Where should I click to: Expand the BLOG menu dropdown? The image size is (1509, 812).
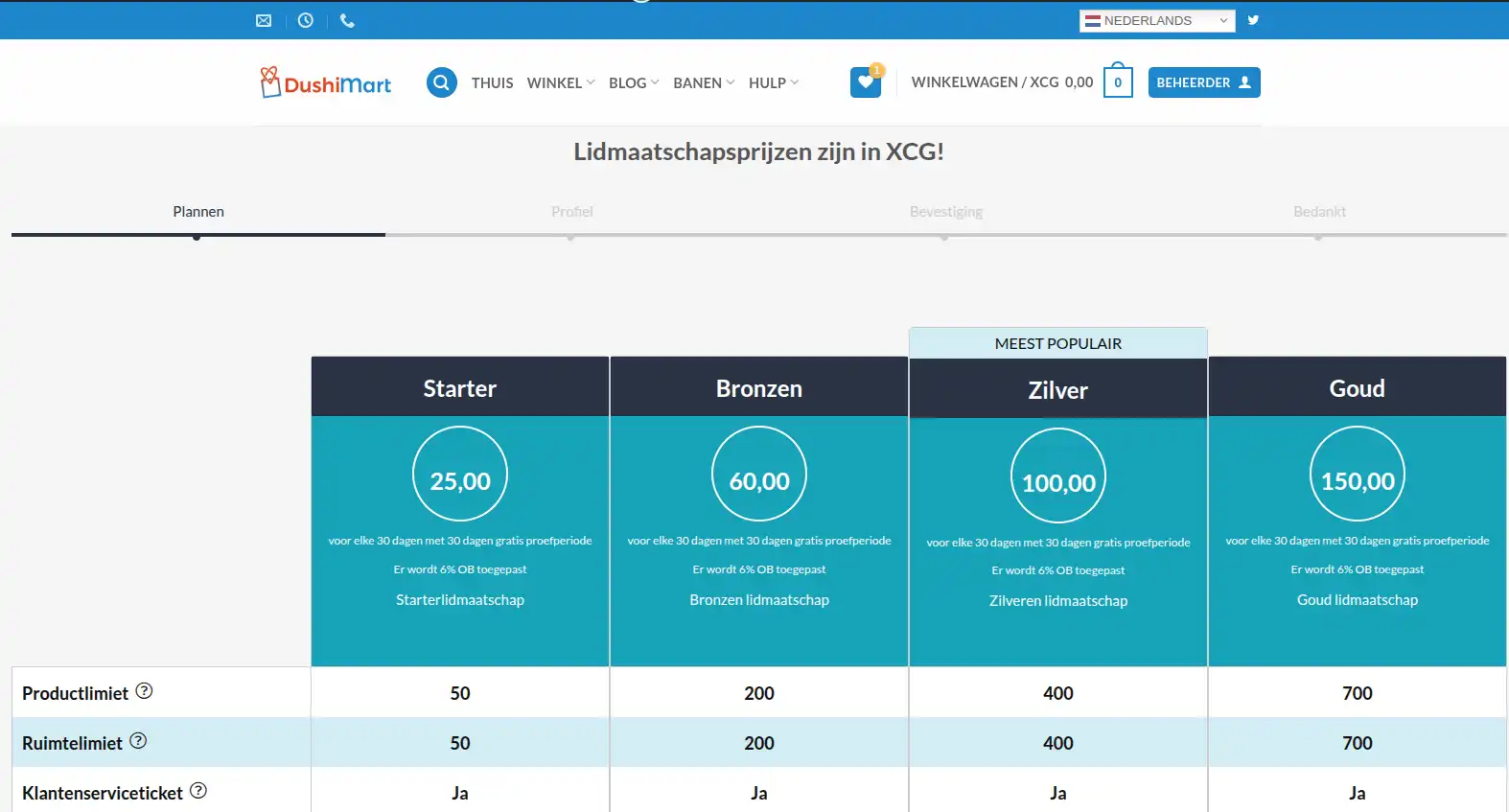[x=634, y=83]
